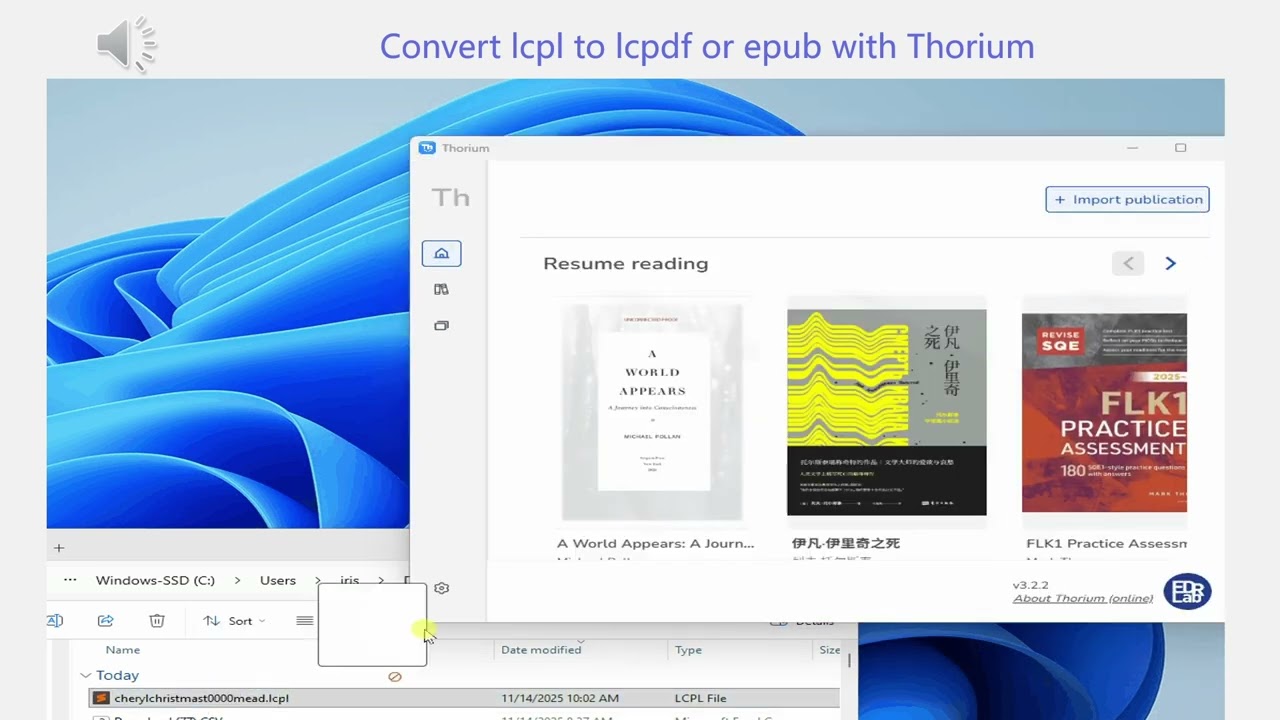
Task: Click Resume reading heading
Action: point(626,263)
